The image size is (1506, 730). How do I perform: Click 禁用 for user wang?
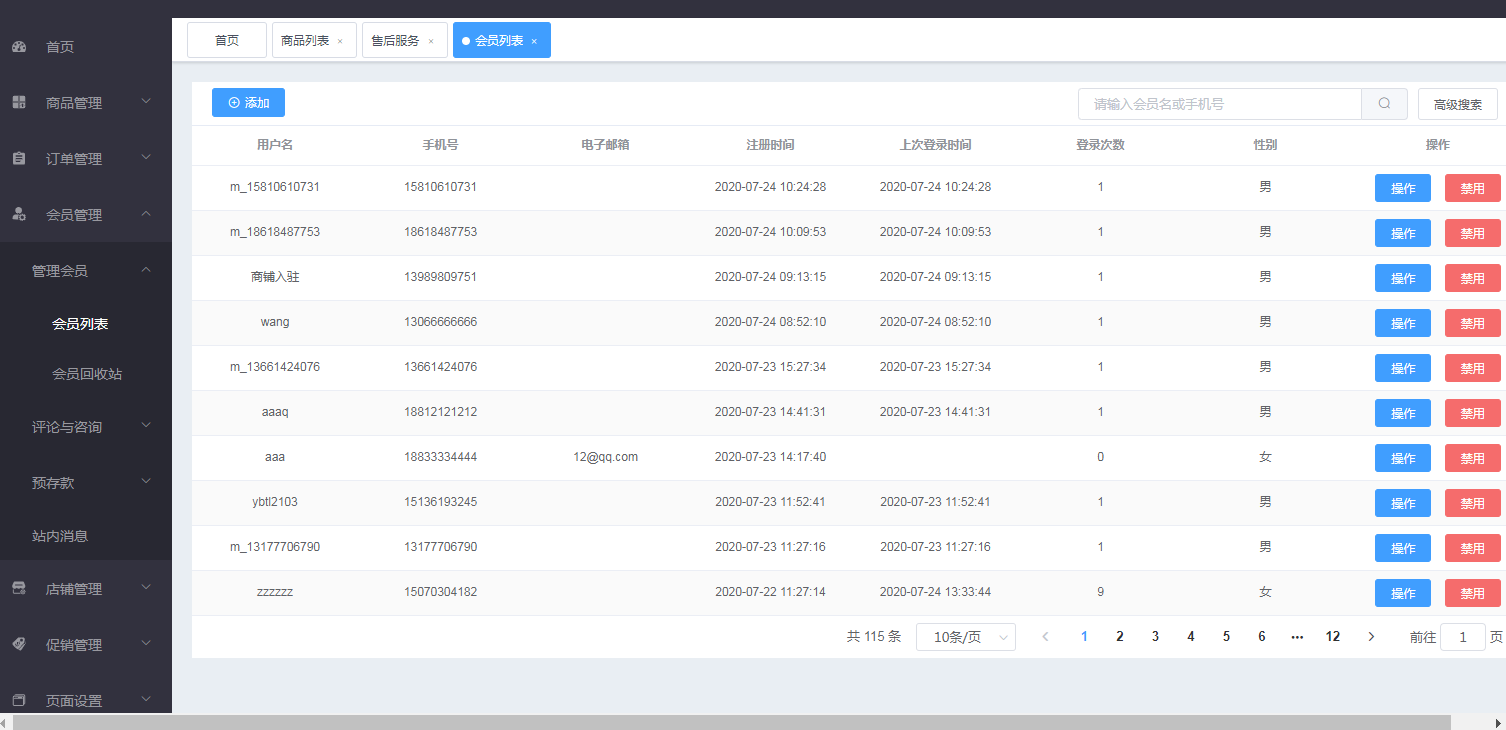pos(1472,323)
